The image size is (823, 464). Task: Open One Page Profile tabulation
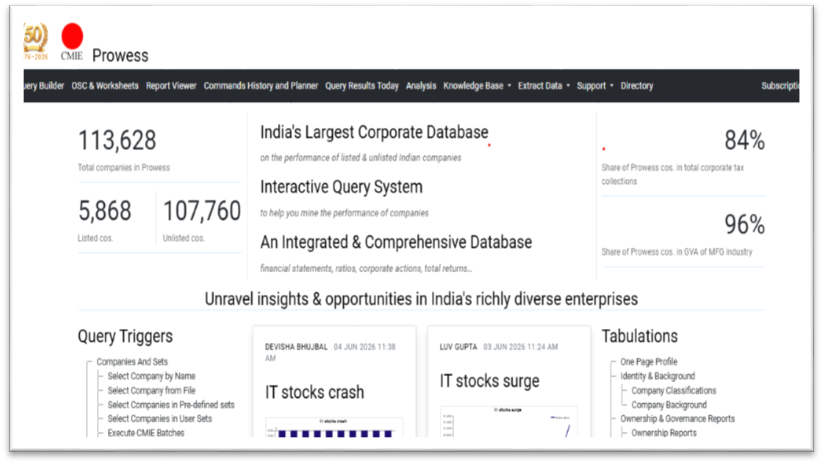[x=649, y=362]
